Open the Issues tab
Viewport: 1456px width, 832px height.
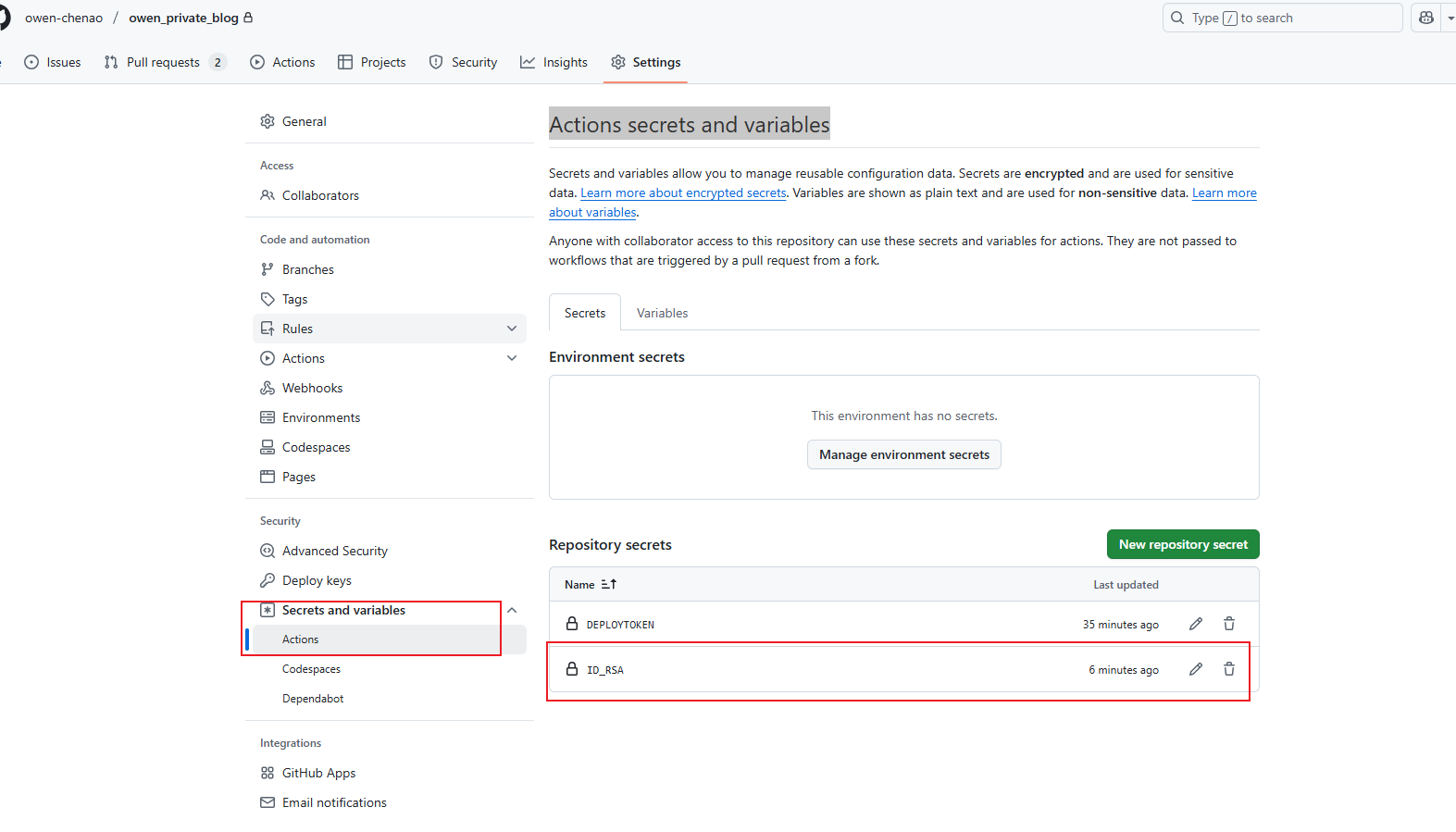(x=53, y=62)
